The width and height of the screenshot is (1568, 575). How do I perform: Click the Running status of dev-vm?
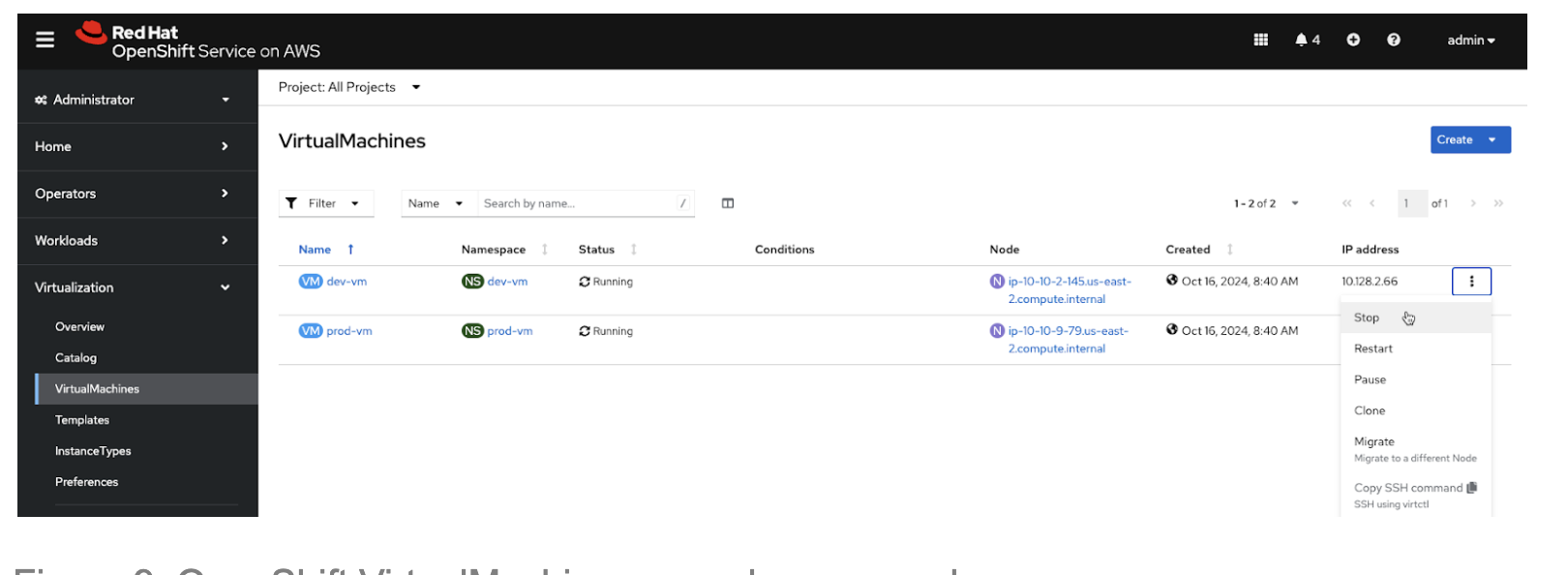606,282
